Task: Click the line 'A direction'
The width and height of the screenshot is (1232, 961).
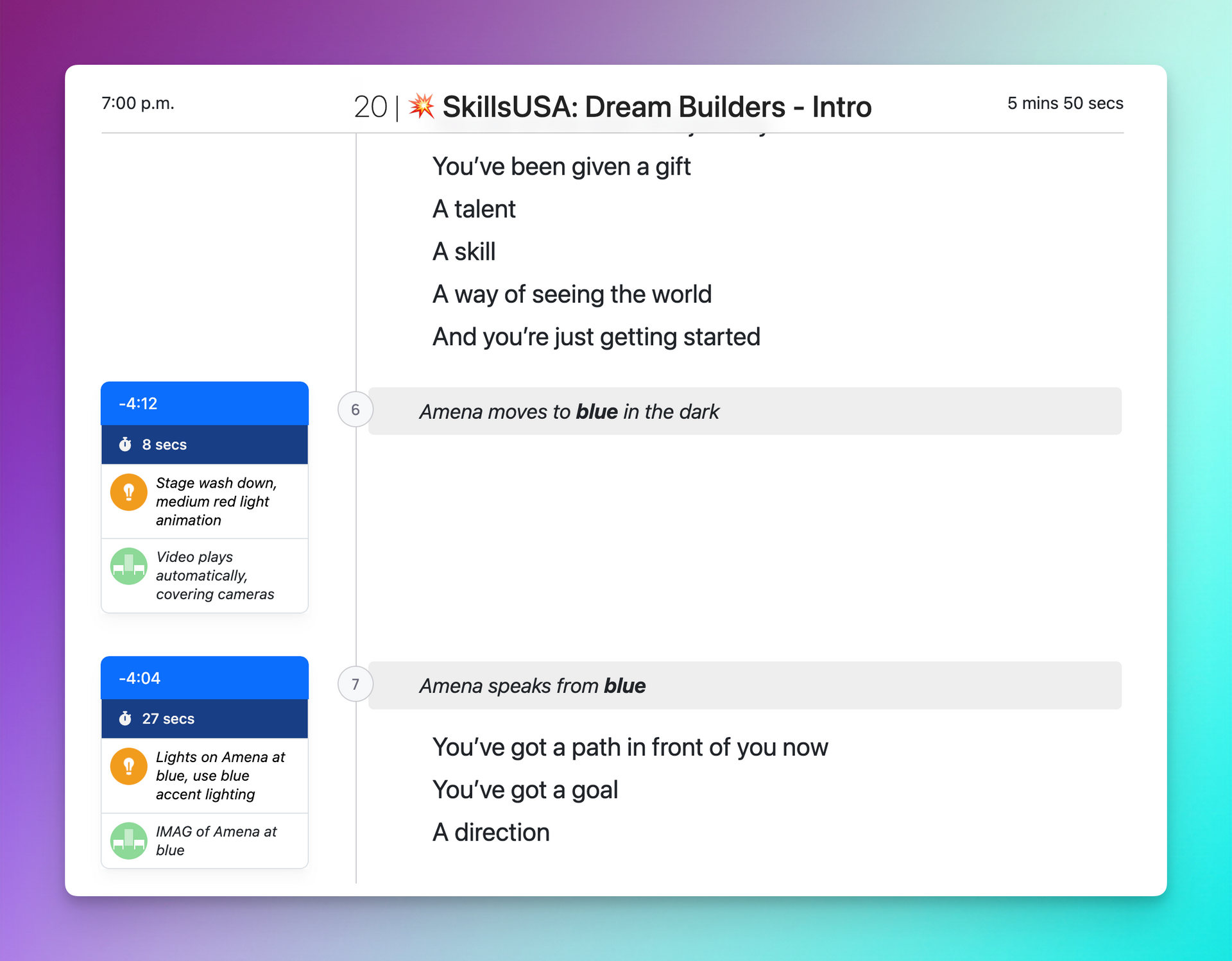Action: click(491, 832)
